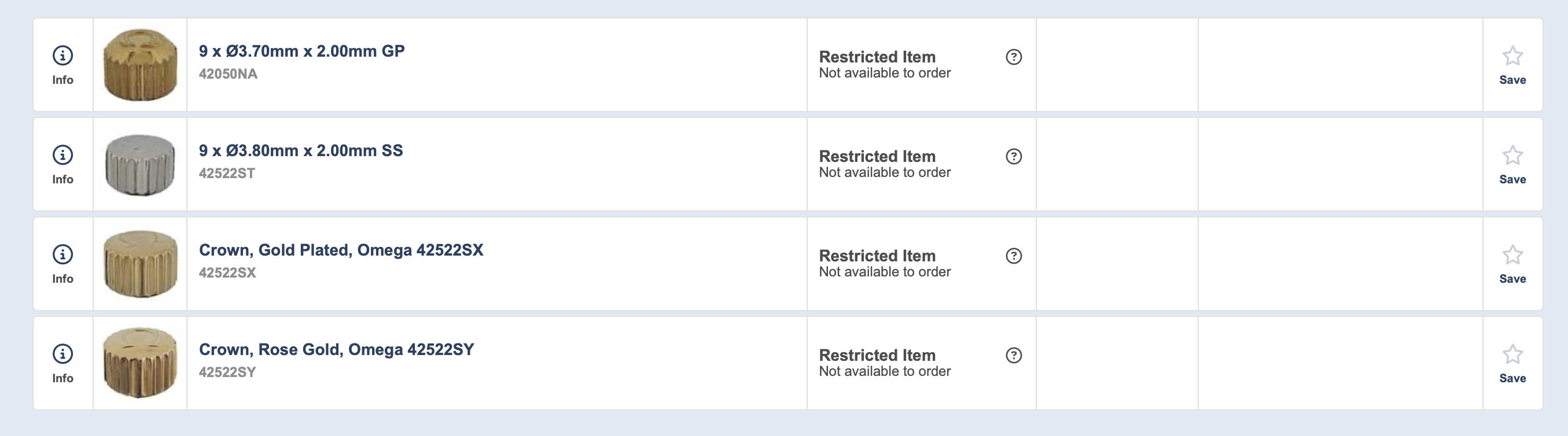Click help icon for restricted 42050NA item
This screenshot has width=1568, height=436.
click(x=1014, y=57)
